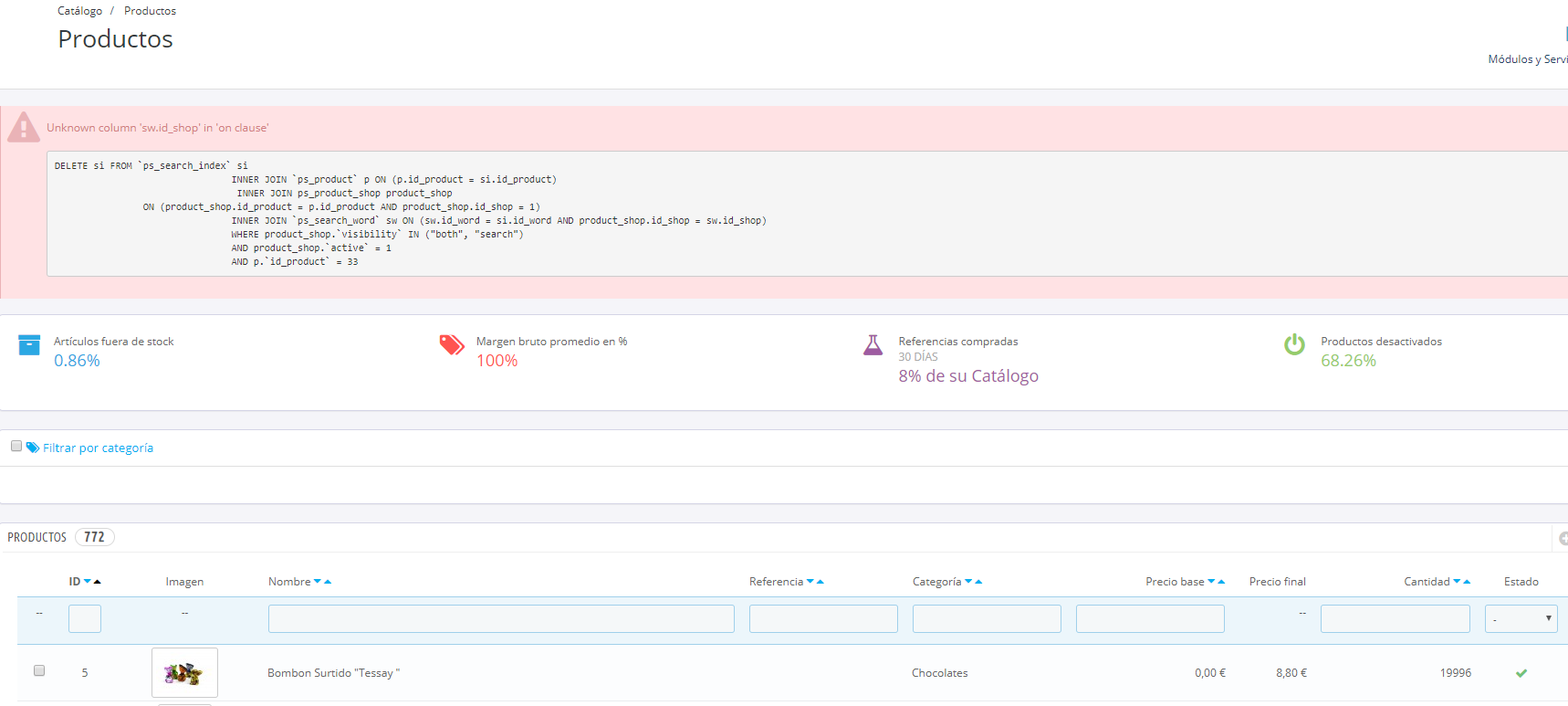1568x706 pixels.
Task: Click the ID filter input field
Action: click(x=85, y=618)
